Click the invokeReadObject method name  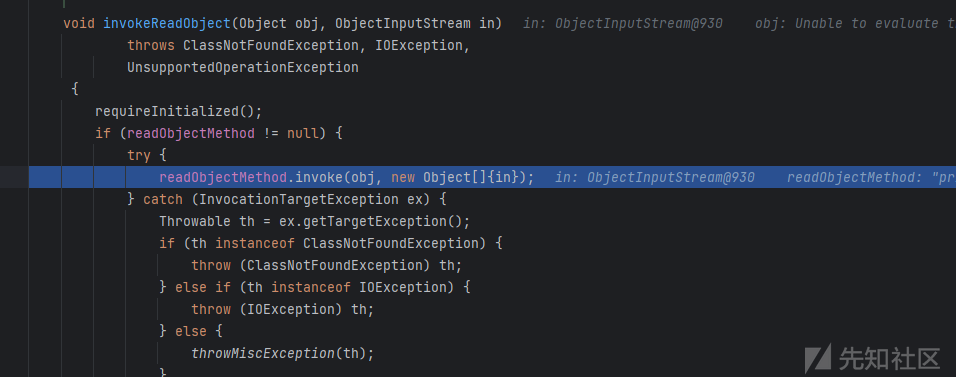click(166, 24)
